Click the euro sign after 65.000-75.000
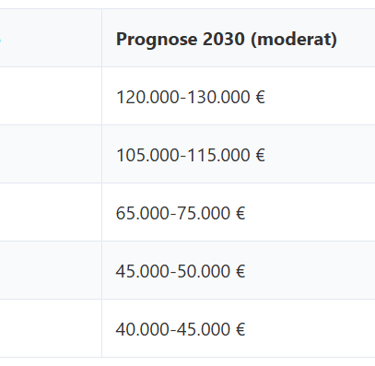Image resolution: width=375 pixels, height=366 pixels. pyautogui.click(x=241, y=213)
